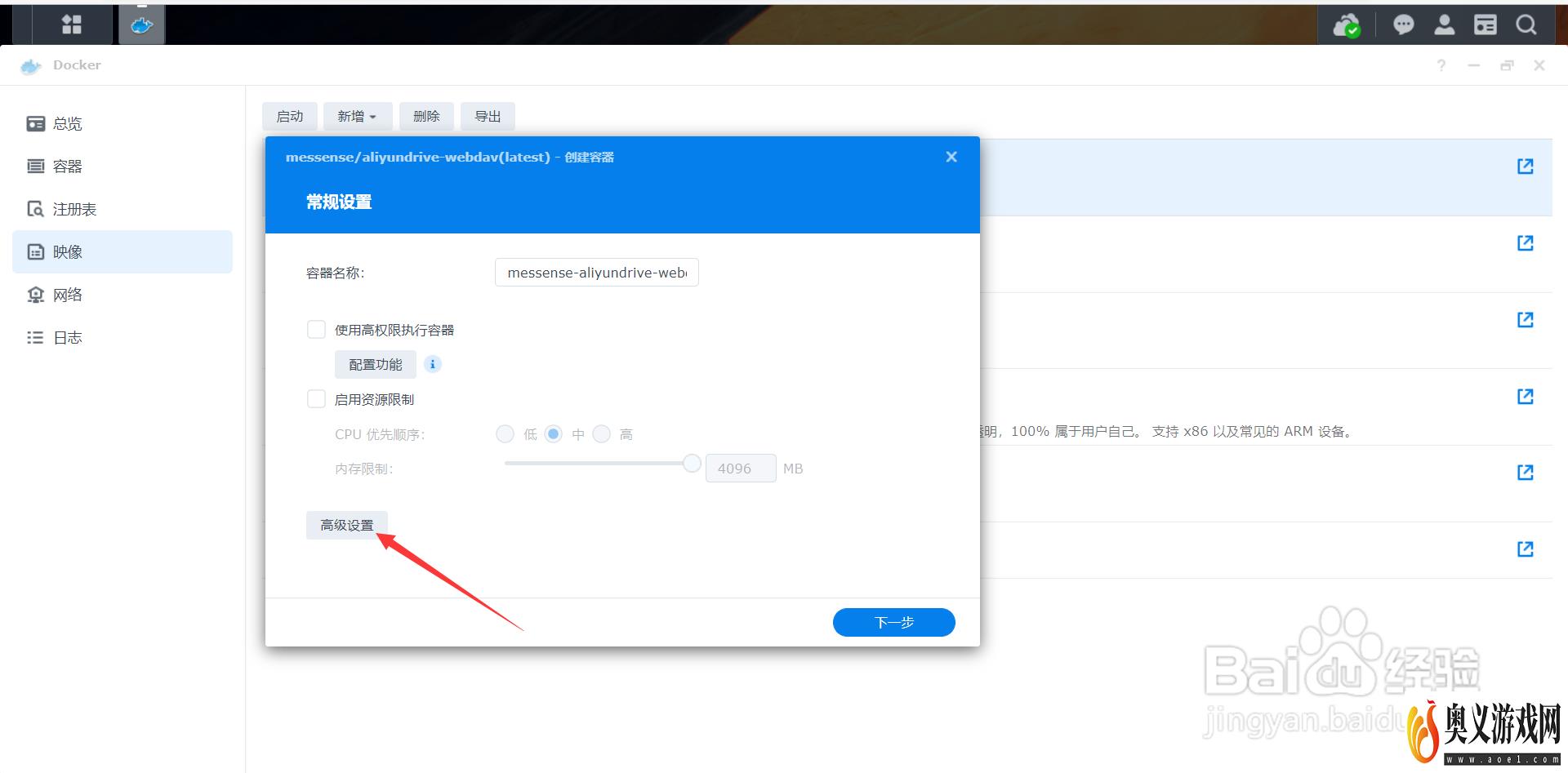Minimize the Docker window
This screenshot has height=773, width=1568.
point(1474,65)
